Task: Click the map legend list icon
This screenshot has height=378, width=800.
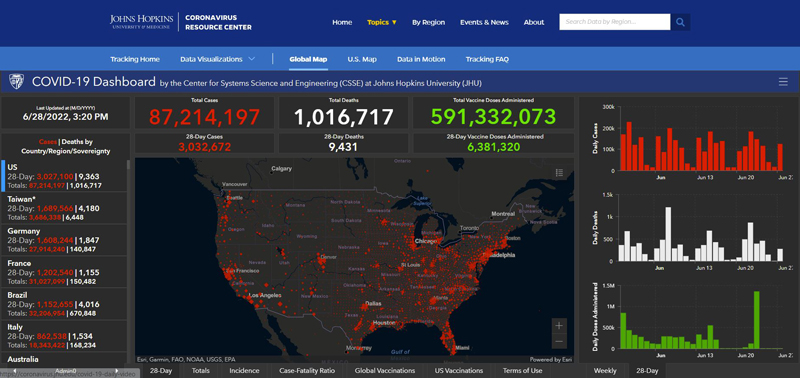Action: 559,173
